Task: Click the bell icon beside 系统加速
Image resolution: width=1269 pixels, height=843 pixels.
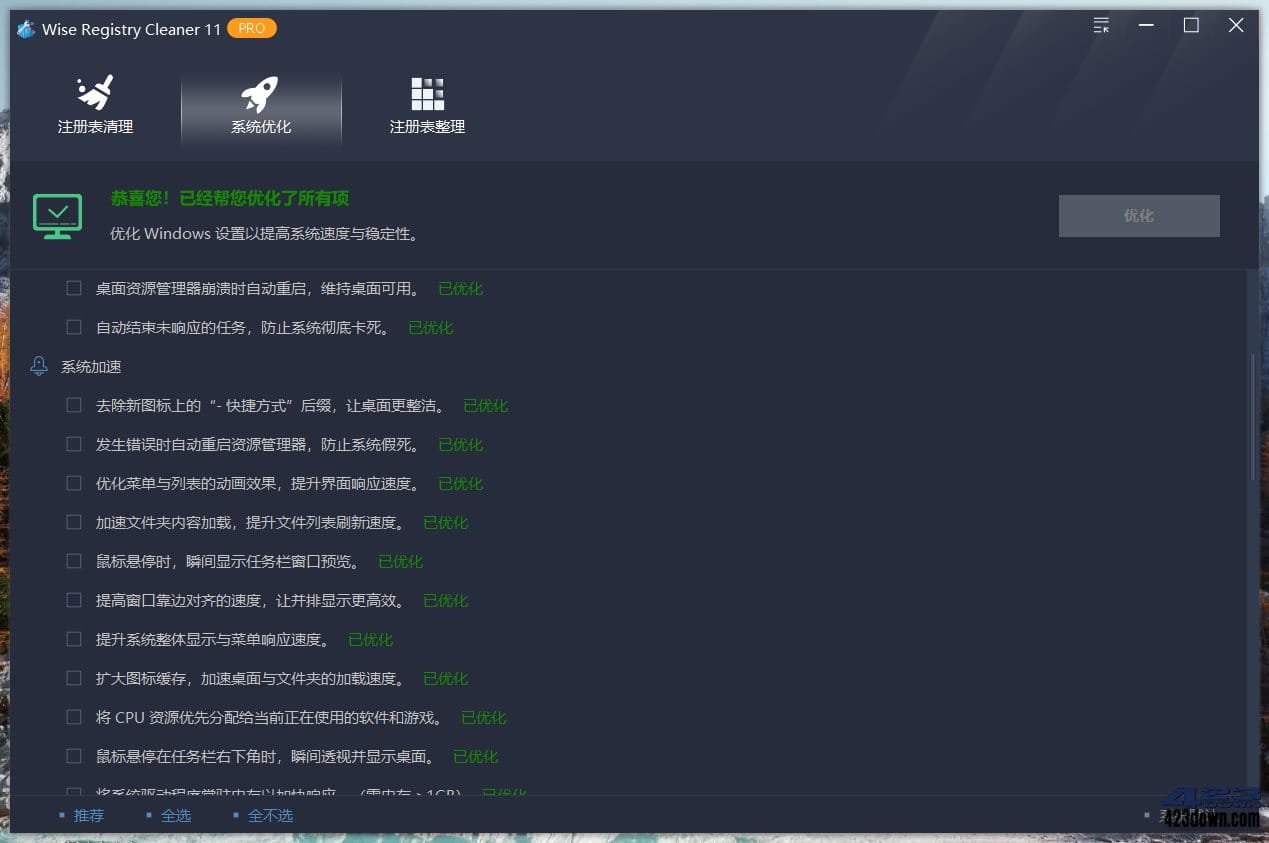Action: point(39,366)
